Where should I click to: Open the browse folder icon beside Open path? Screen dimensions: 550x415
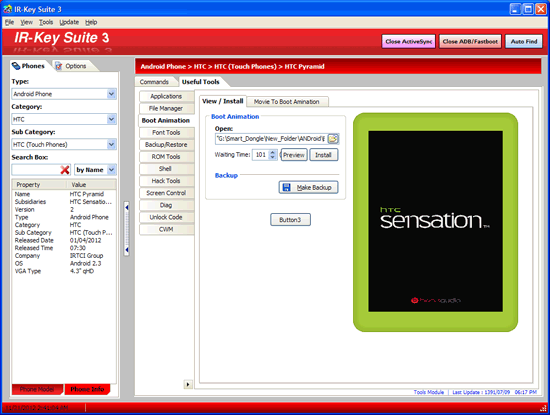click(x=333, y=139)
